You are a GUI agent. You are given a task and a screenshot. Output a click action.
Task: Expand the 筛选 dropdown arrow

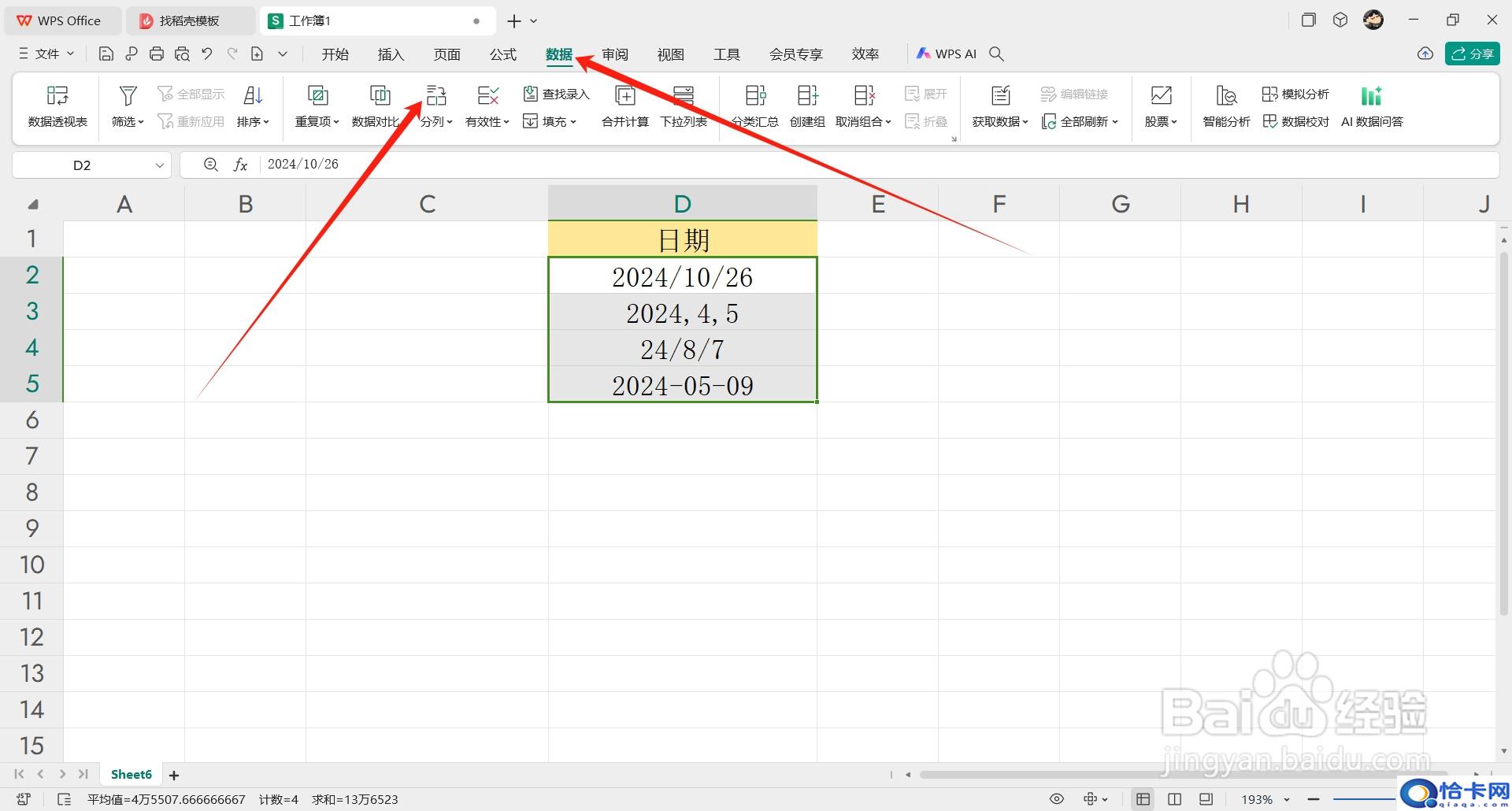click(141, 122)
